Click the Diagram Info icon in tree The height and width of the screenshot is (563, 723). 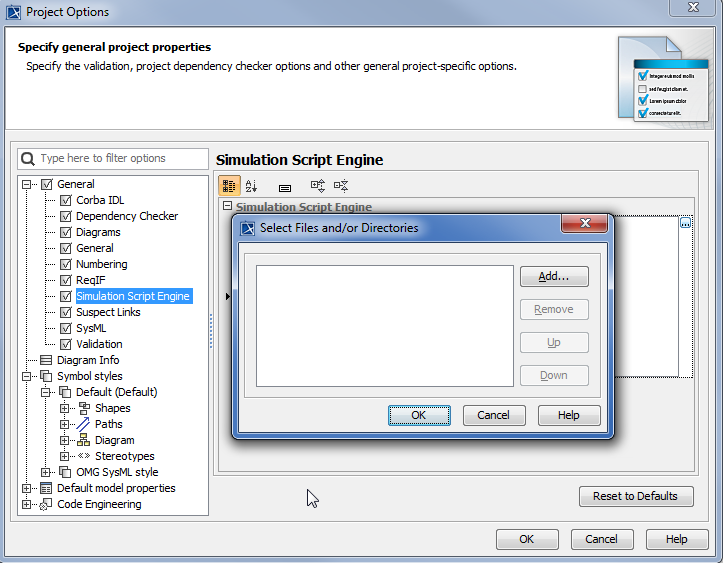(x=46, y=360)
